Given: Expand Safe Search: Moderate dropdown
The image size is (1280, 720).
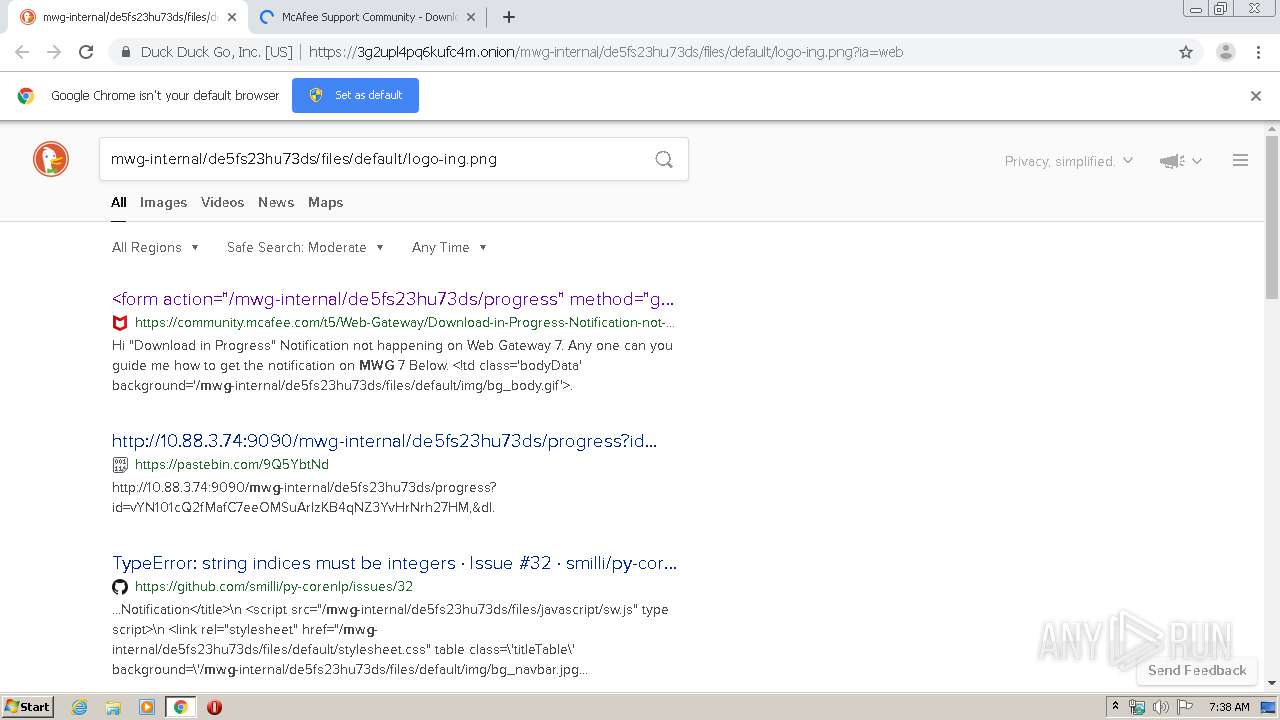Looking at the screenshot, I should tap(305, 247).
